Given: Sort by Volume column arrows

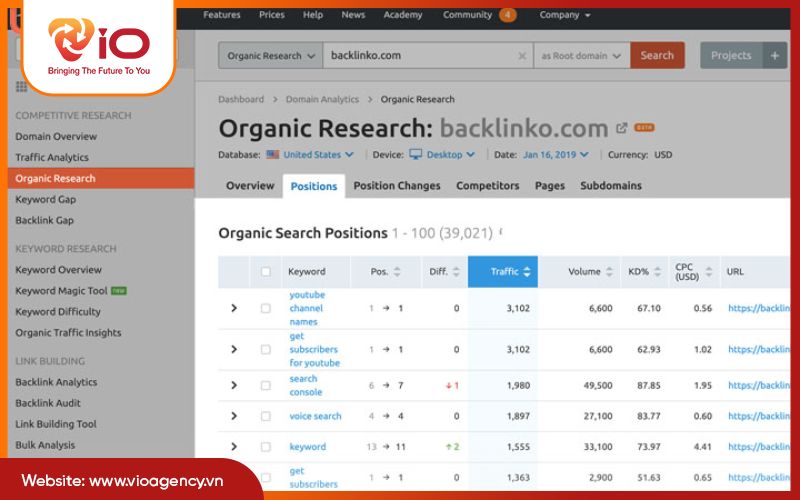Looking at the screenshot, I should click(609, 272).
